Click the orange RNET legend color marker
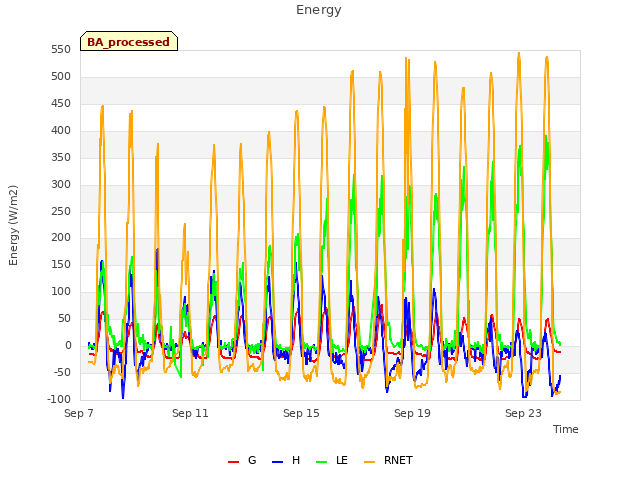640x480 pixels. tap(369, 462)
